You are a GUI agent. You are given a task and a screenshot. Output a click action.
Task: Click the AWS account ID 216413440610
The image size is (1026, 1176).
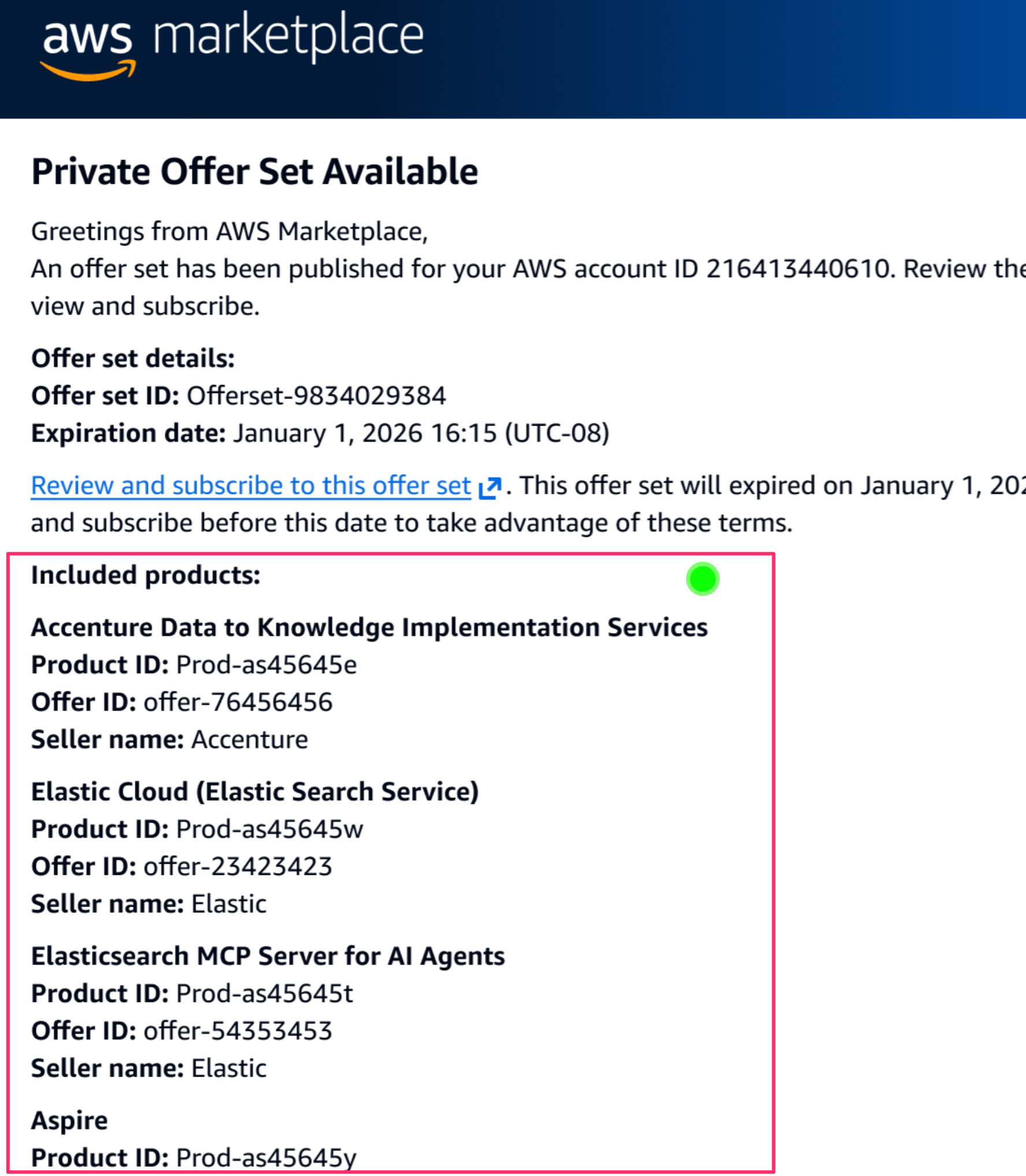tap(797, 269)
